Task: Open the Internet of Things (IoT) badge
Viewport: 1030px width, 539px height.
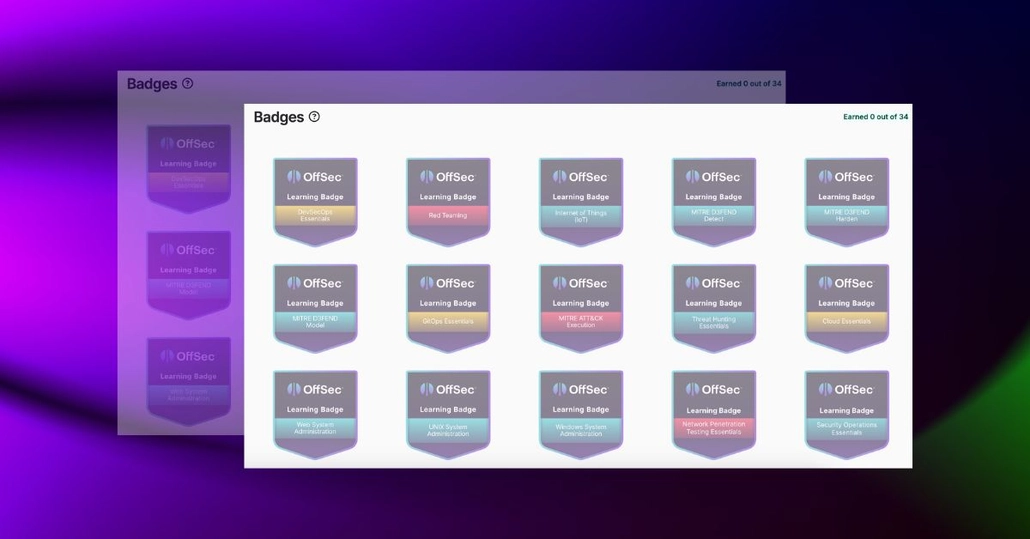Action: (x=581, y=202)
